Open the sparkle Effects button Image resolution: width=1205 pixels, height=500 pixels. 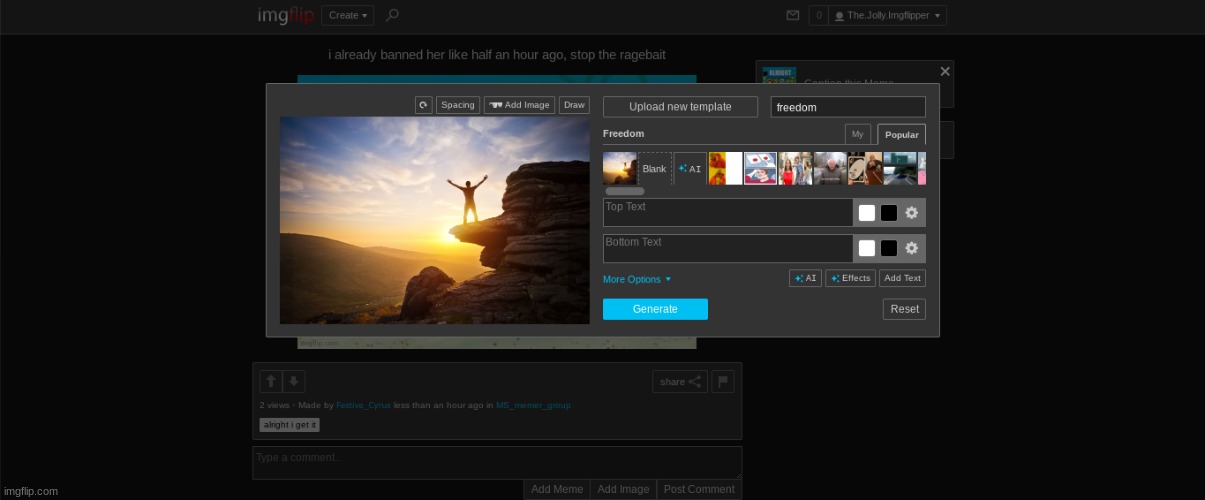click(x=850, y=278)
